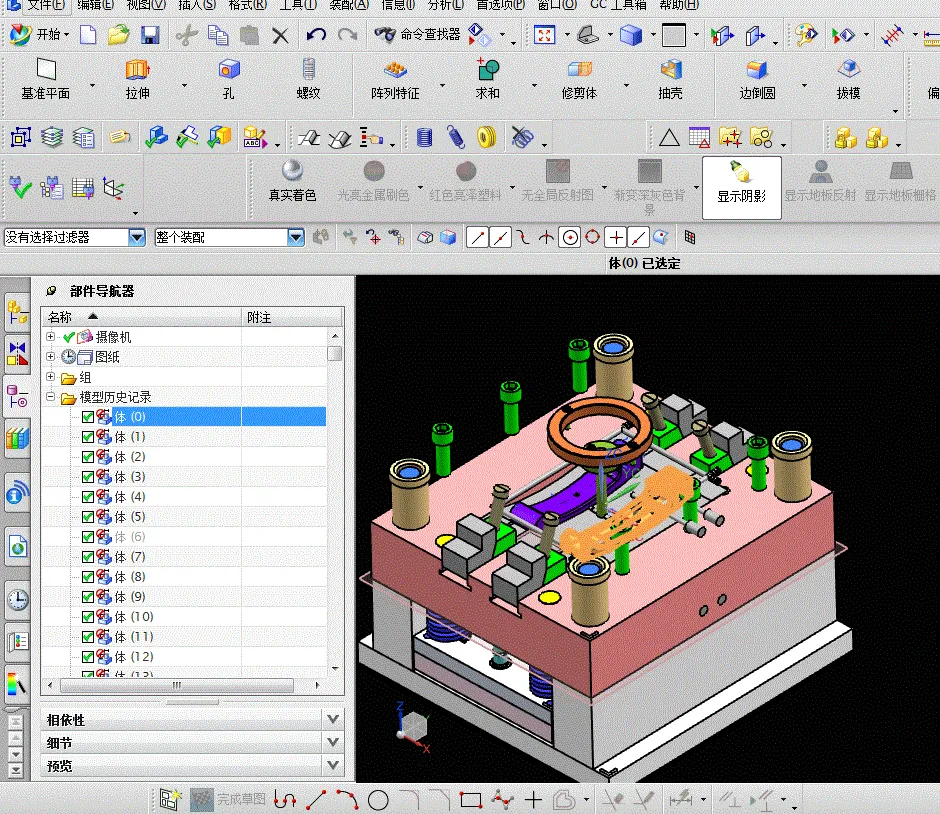This screenshot has height=814, width=940.
Task: Click the Undo arrow icon
Action: [x=316, y=35]
